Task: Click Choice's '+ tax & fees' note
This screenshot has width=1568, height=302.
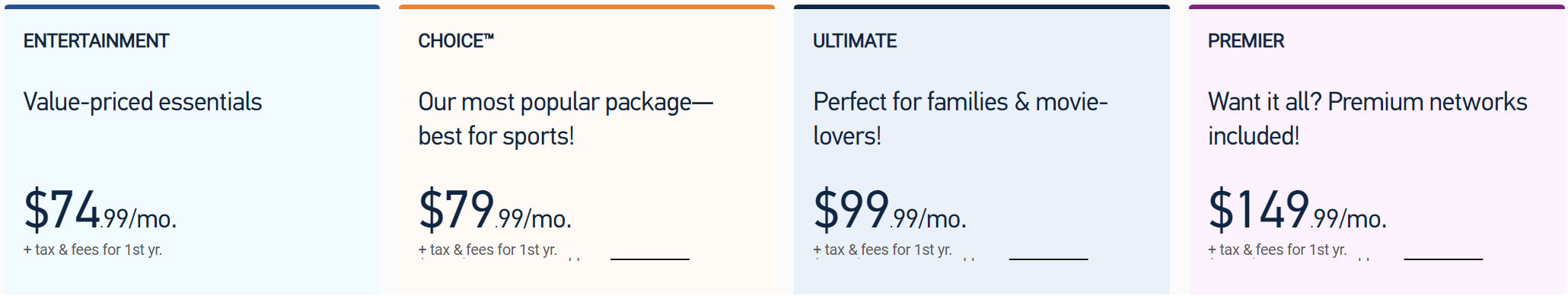Action: (x=487, y=250)
